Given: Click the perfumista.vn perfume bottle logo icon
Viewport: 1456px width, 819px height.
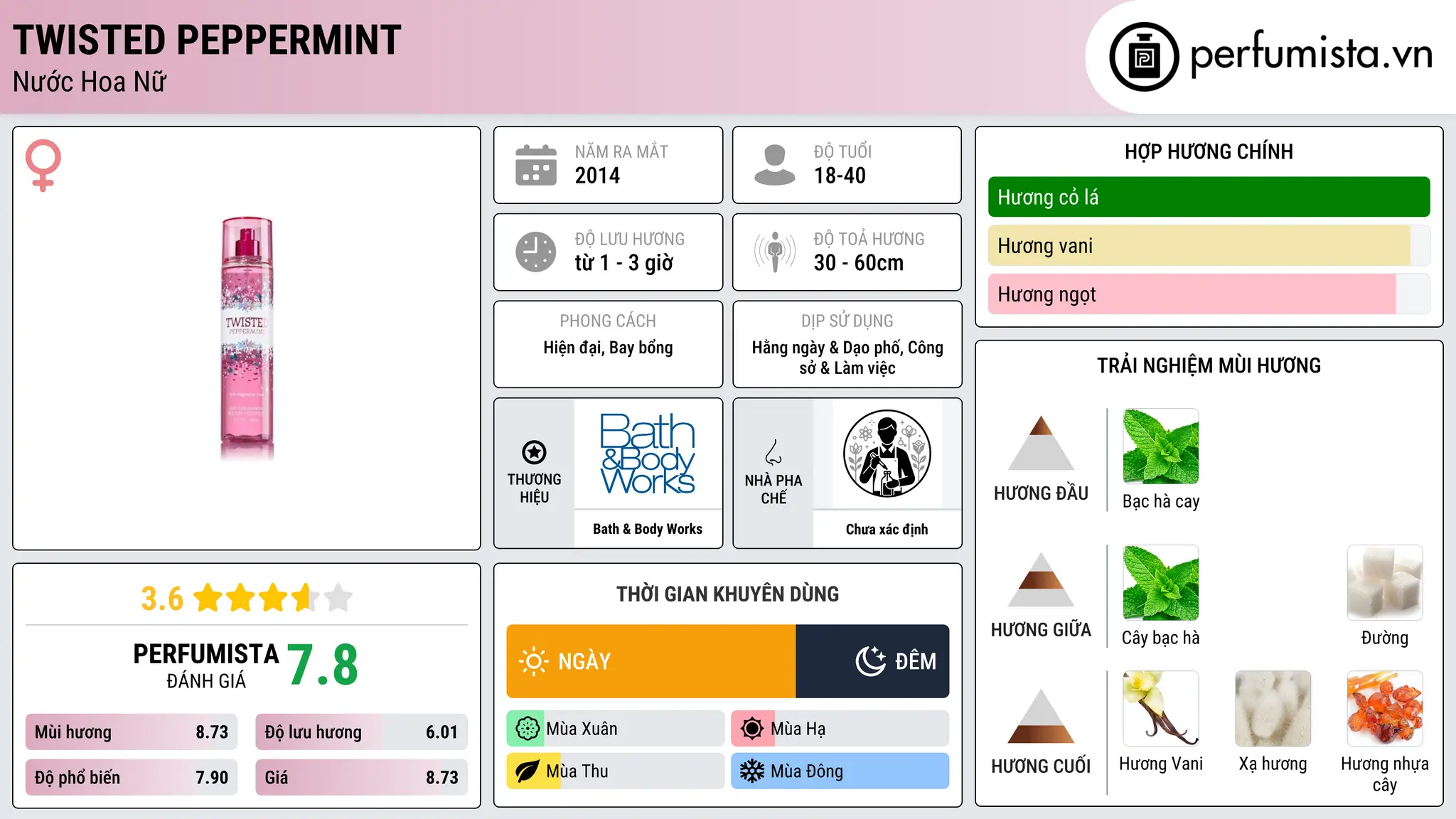Looking at the screenshot, I should [x=1144, y=57].
